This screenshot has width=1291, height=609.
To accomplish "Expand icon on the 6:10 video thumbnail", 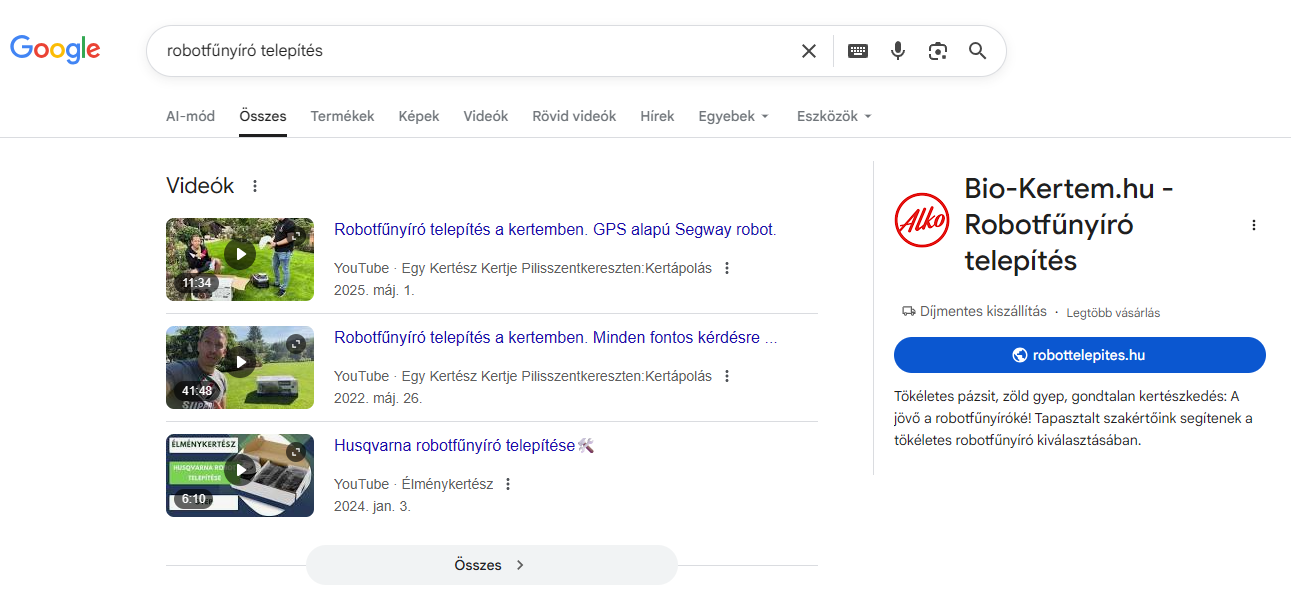I will 296,452.
